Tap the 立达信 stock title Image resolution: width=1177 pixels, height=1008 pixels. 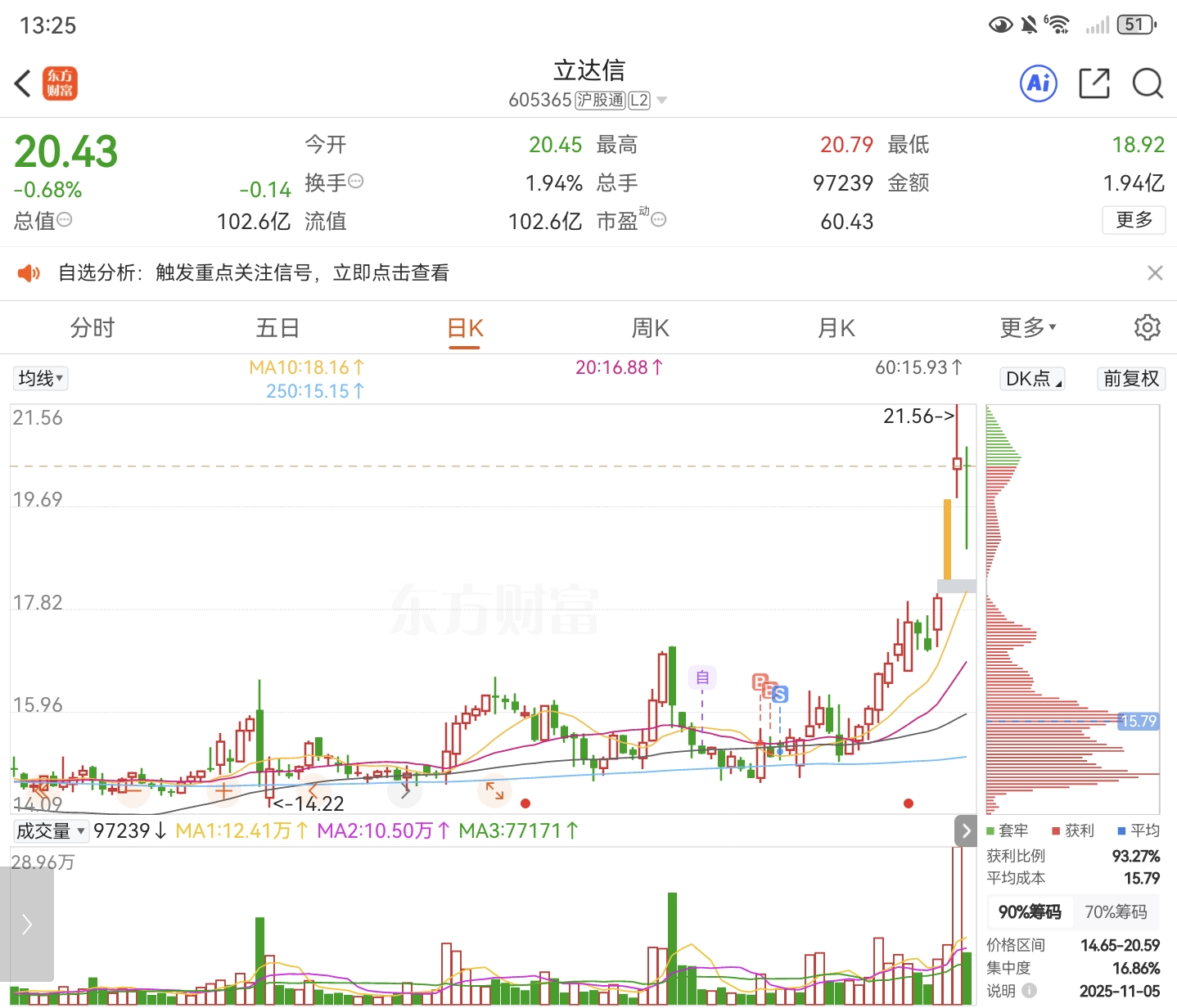pyautogui.click(x=588, y=70)
